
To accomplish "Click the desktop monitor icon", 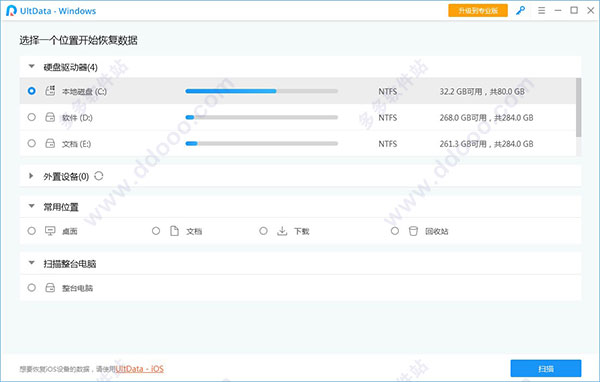I will (x=50, y=231).
